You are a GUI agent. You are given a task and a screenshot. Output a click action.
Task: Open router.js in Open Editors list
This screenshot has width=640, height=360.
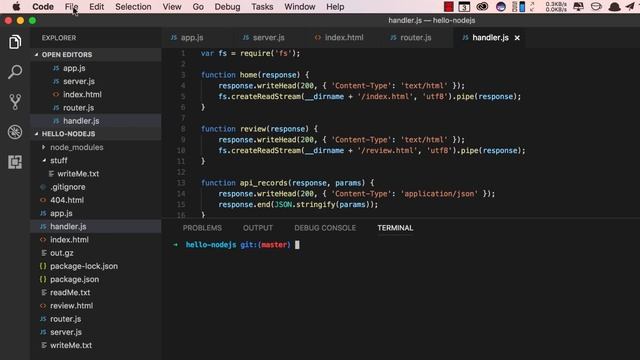(x=96, y=108)
